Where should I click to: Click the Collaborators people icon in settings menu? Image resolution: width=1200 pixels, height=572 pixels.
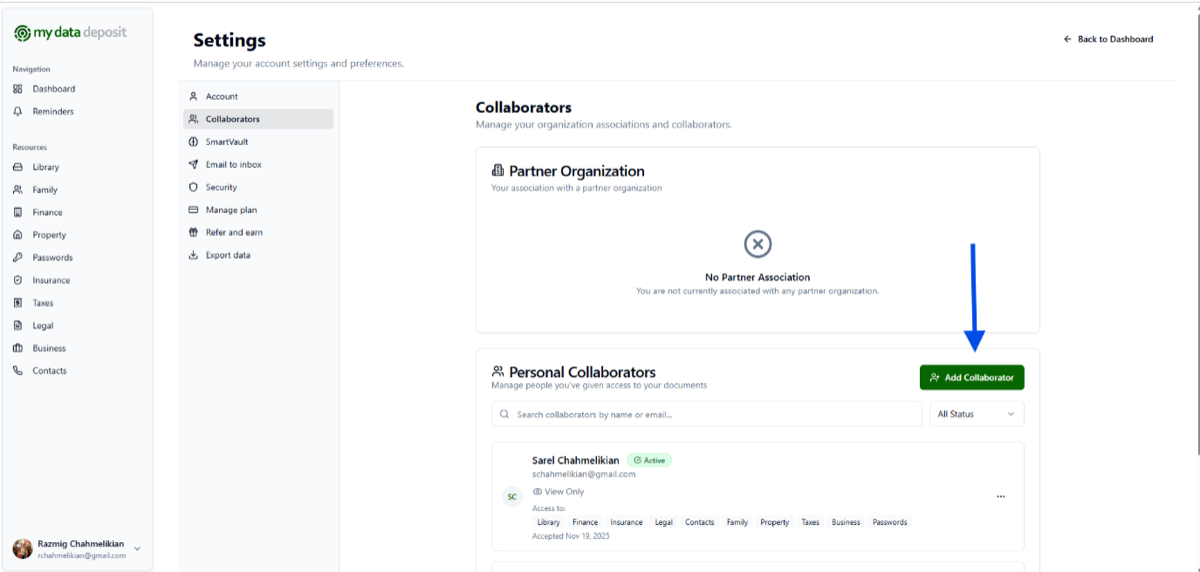[x=194, y=119]
